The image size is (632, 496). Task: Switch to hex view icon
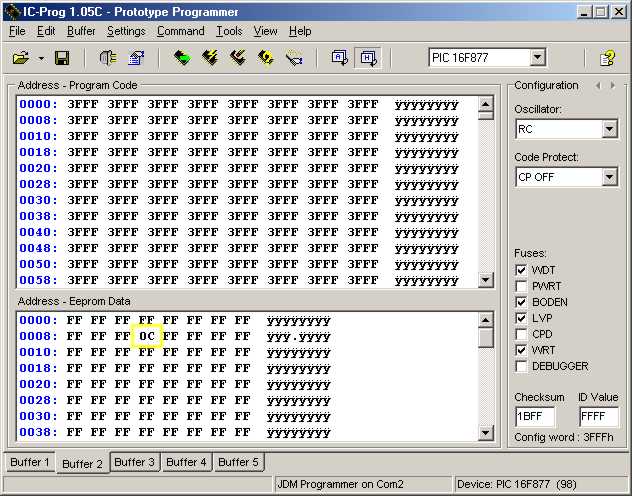click(x=368, y=58)
